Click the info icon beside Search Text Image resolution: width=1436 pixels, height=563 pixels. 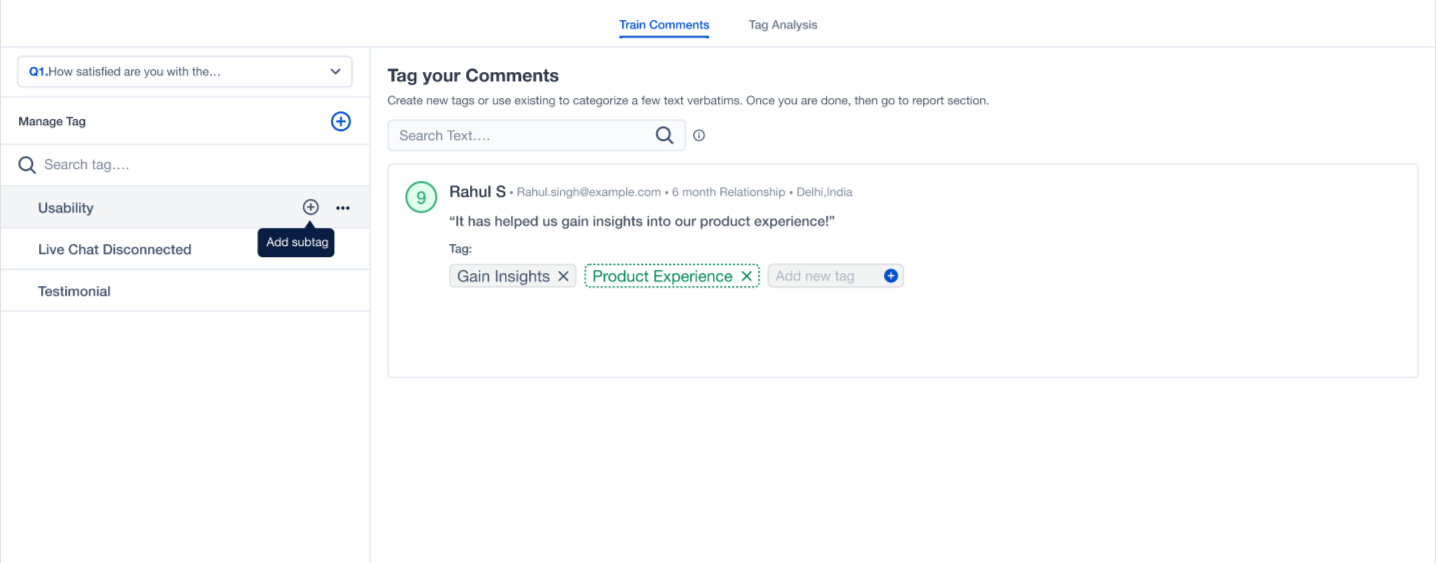point(699,135)
